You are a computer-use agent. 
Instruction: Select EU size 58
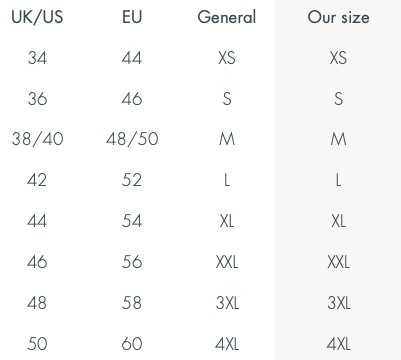tap(132, 303)
